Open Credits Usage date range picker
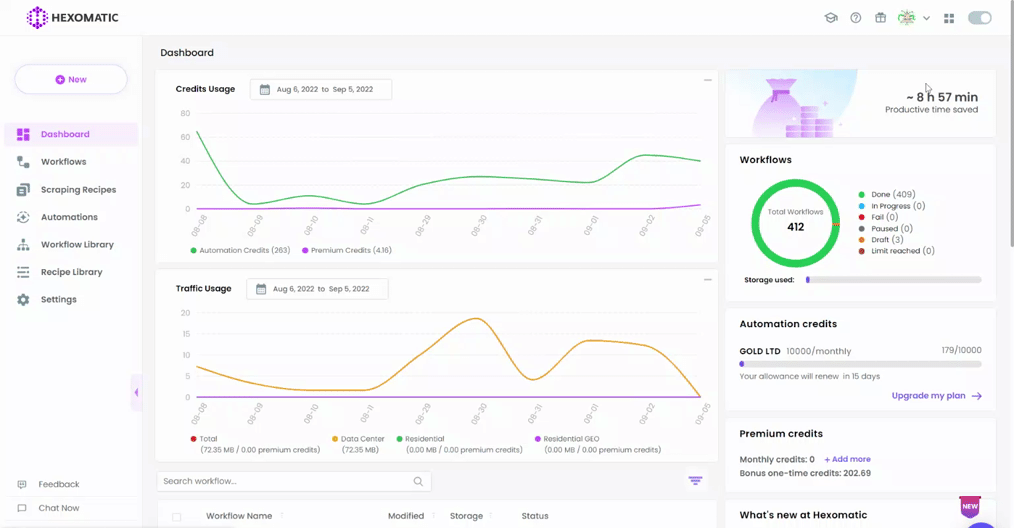Screen dimensions: 1014x528 (x=321, y=89)
